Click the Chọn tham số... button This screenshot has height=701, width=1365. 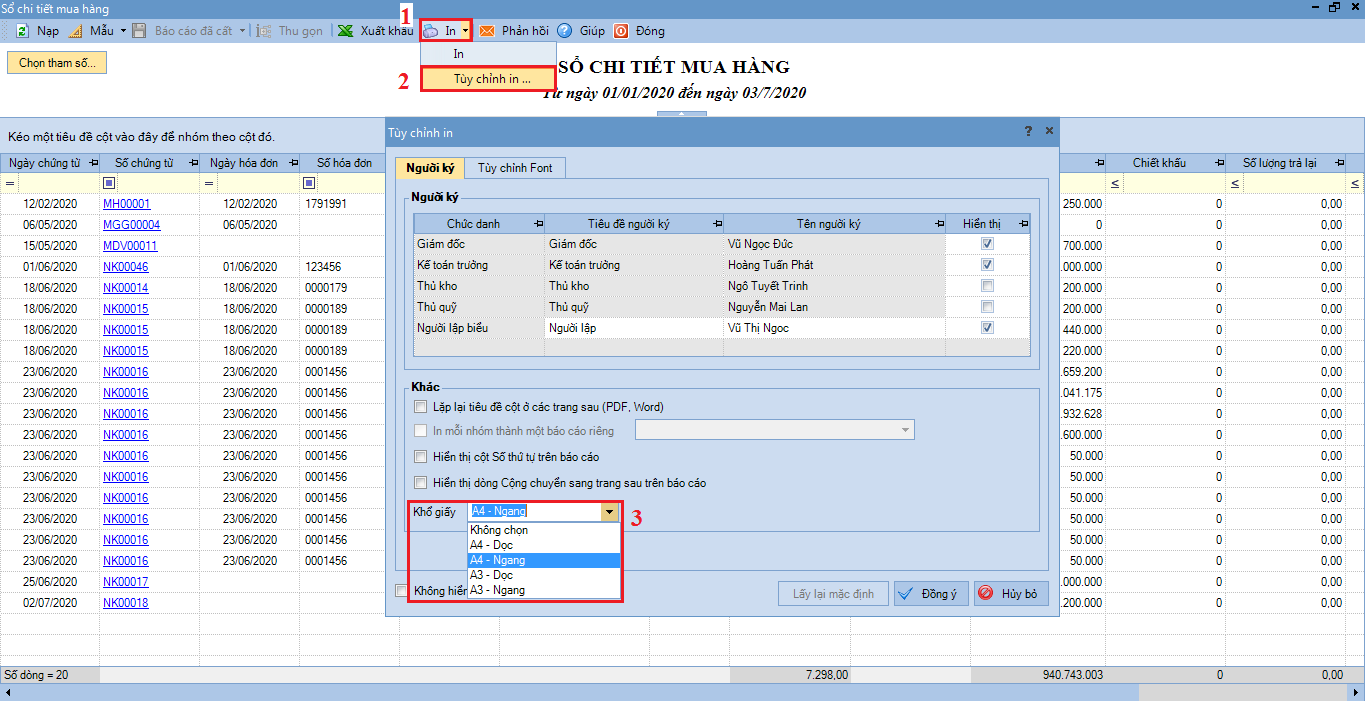(x=57, y=62)
